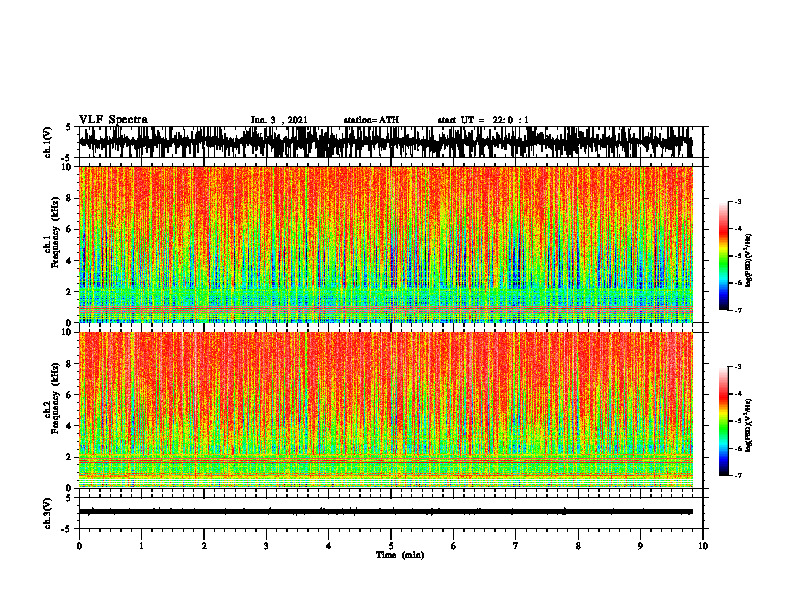
Task: Click time axis tick label 7
Action: click(x=516, y=546)
